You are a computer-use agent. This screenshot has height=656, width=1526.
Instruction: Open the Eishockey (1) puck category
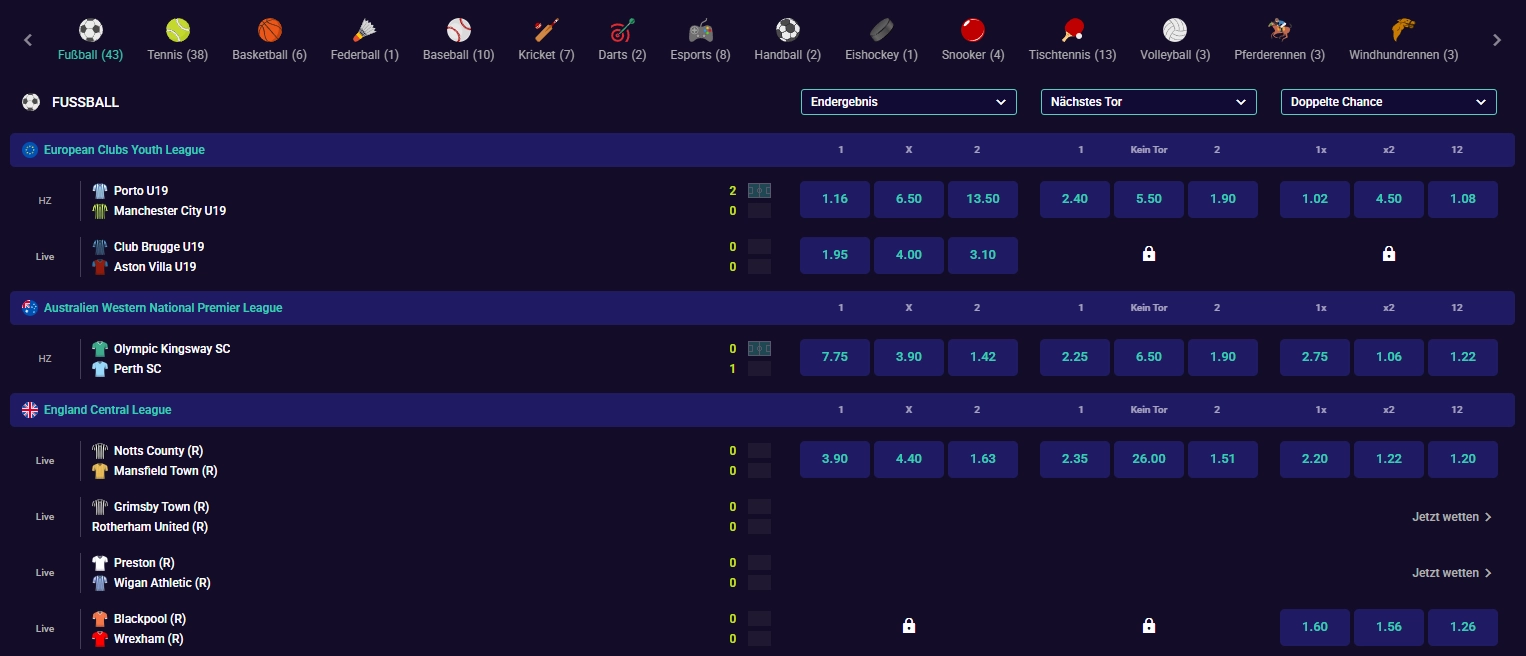pos(881,29)
